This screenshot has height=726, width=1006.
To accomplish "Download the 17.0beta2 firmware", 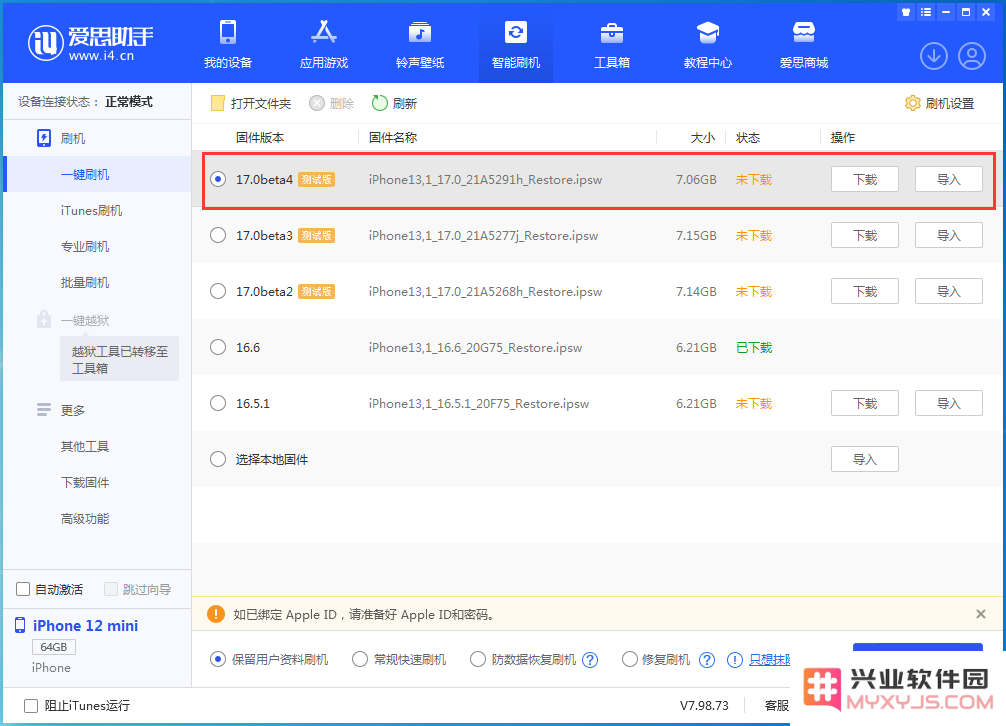I will point(865,291).
